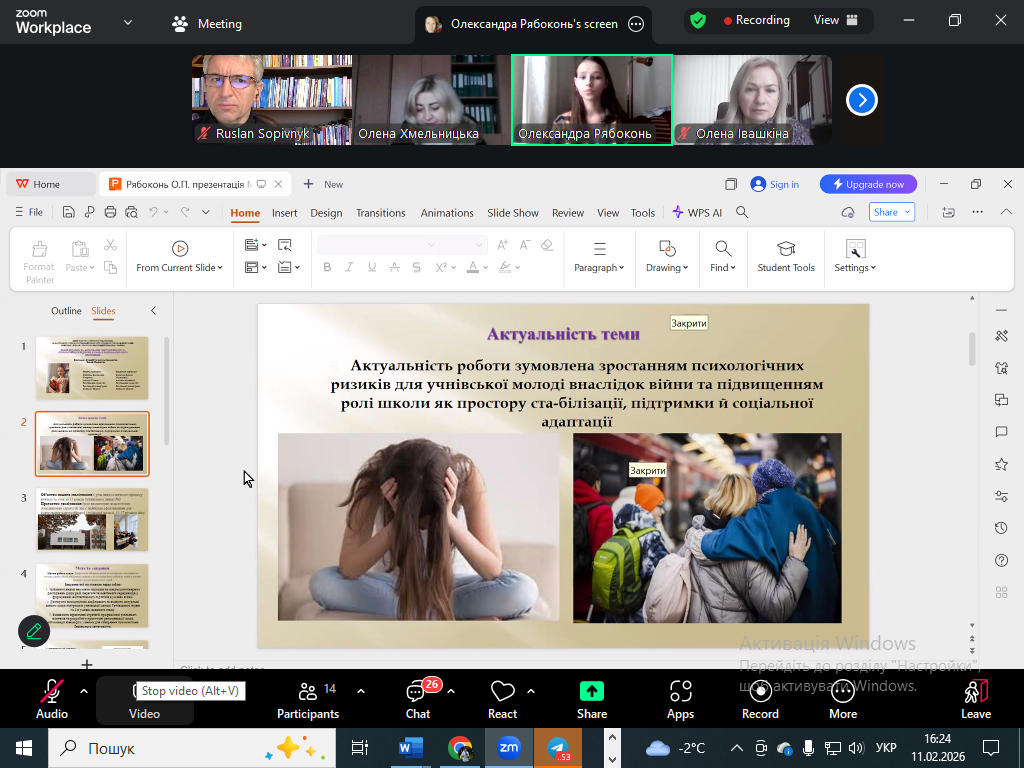
Task: Open the Animations ribbon tab
Action: tap(446, 213)
